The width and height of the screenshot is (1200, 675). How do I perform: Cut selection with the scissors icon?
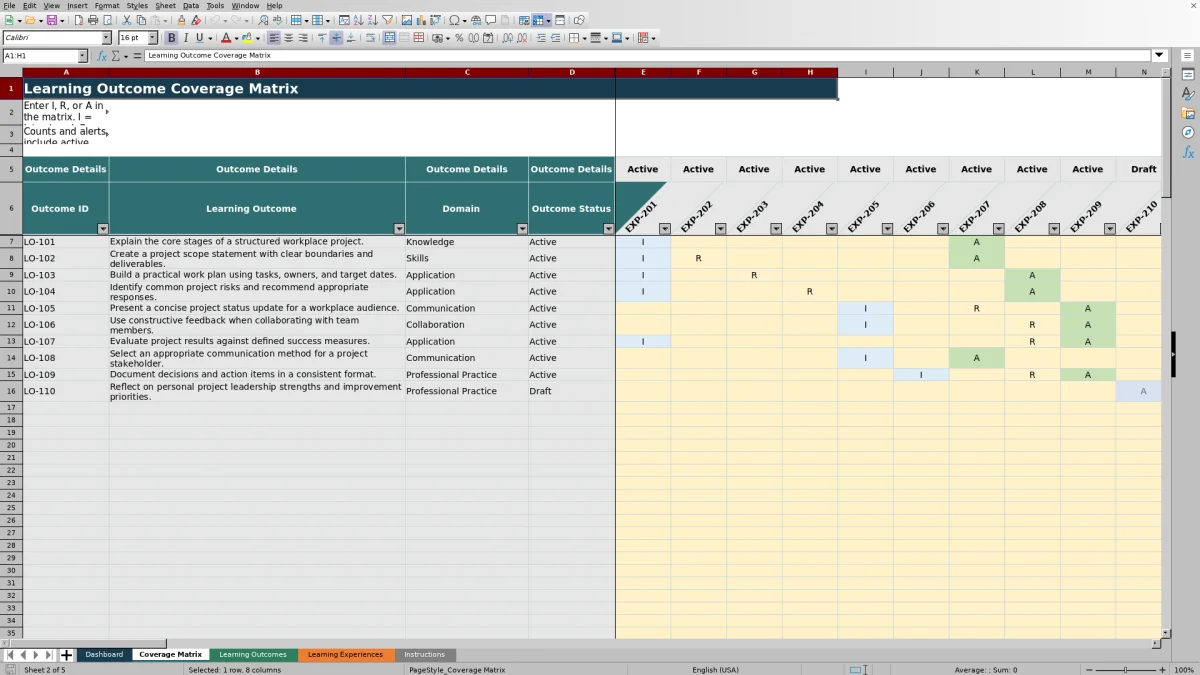tap(127, 20)
